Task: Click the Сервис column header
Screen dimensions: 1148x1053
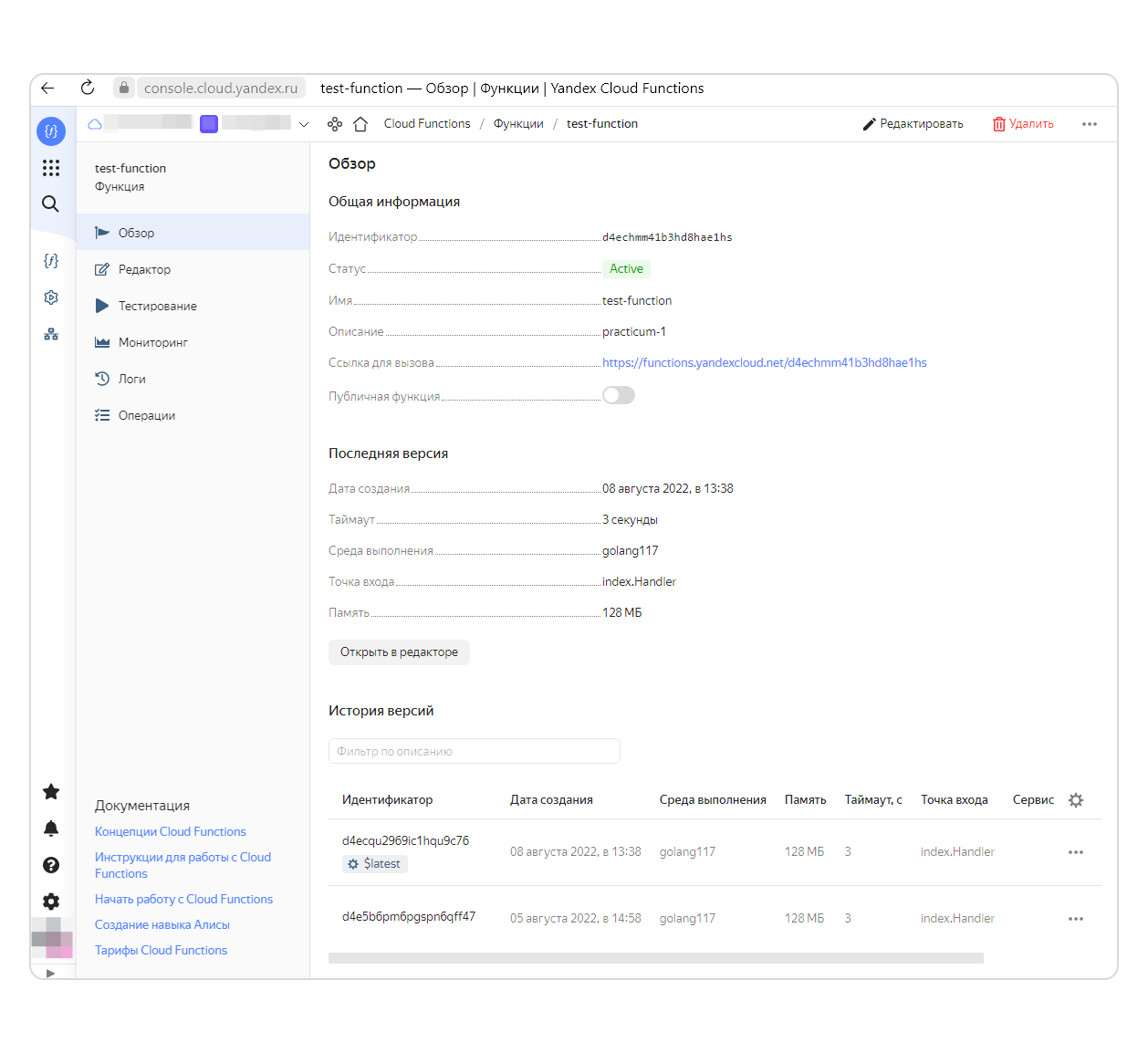Action: (1033, 800)
